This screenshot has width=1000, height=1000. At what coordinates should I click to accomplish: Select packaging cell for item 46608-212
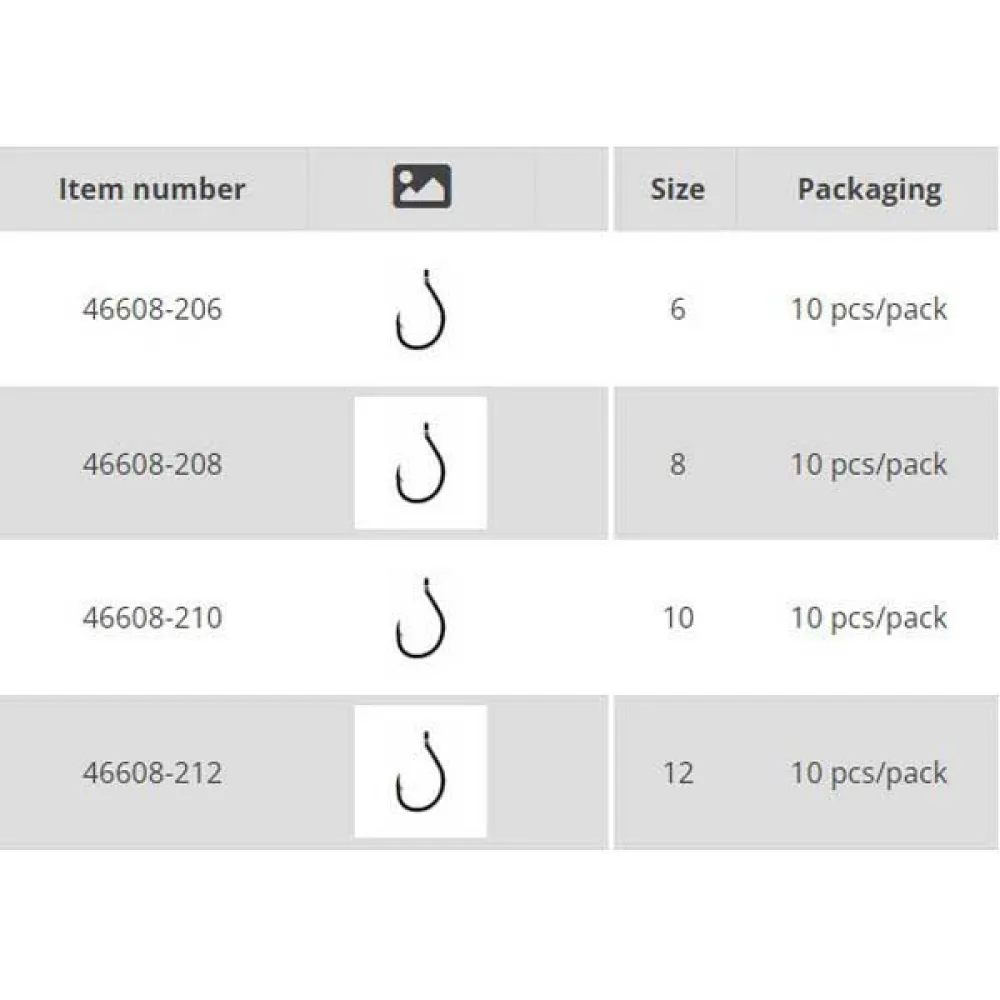pos(868,772)
